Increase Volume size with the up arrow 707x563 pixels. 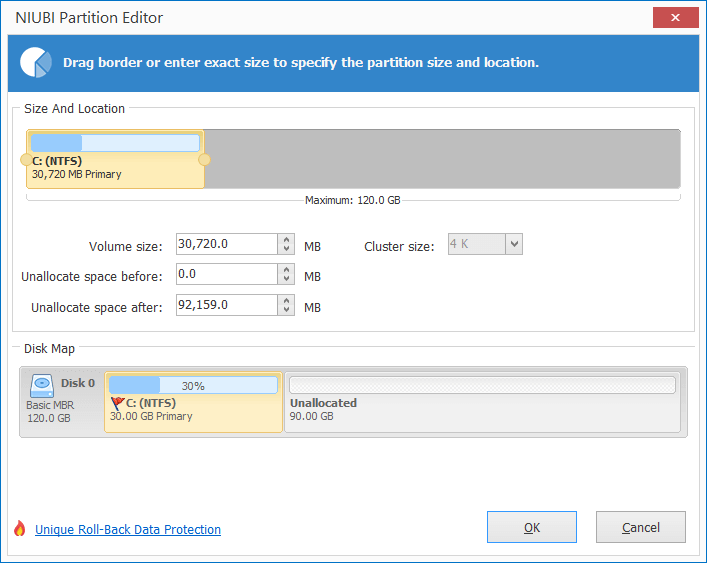(286, 239)
